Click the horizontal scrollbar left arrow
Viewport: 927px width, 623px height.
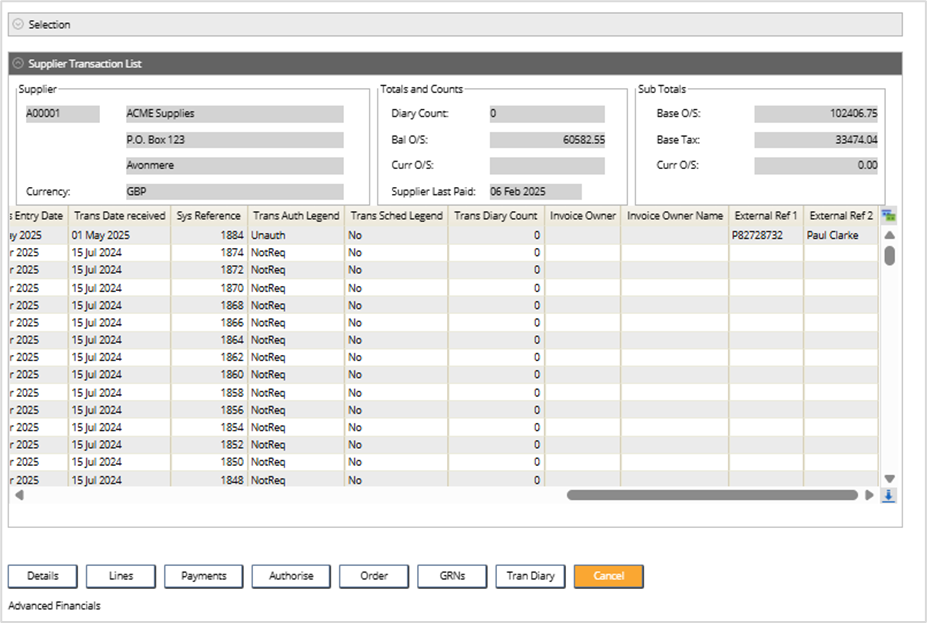coord(20,495)
